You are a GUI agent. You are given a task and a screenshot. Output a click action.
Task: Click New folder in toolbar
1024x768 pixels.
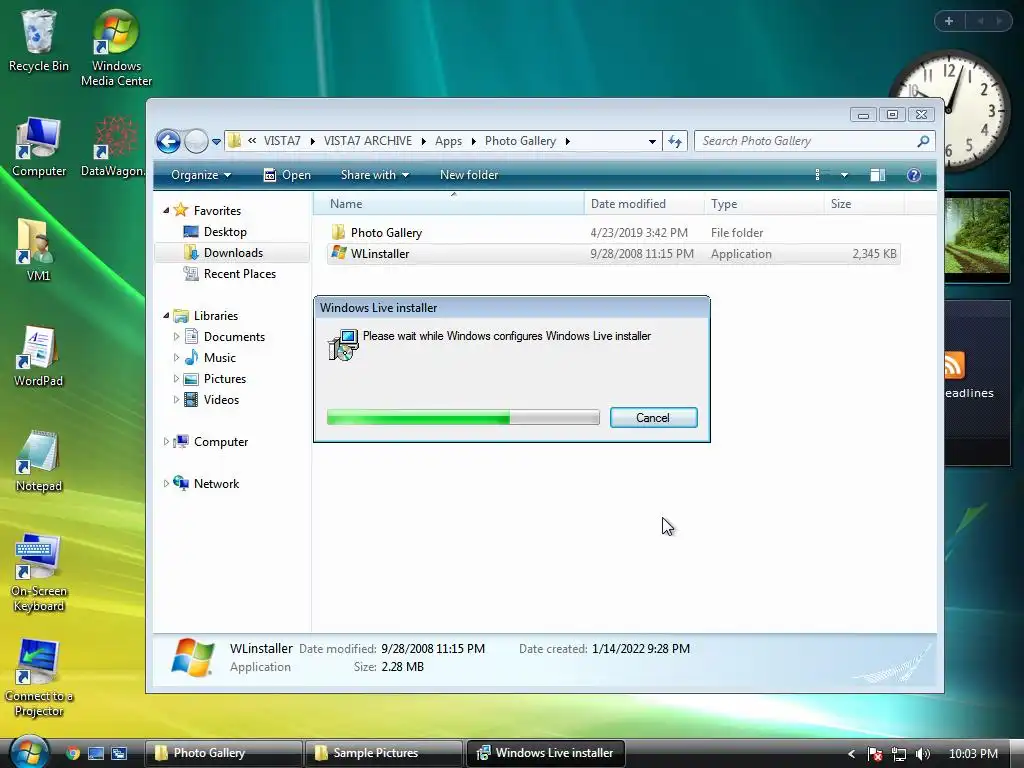(x=469, y=175)
